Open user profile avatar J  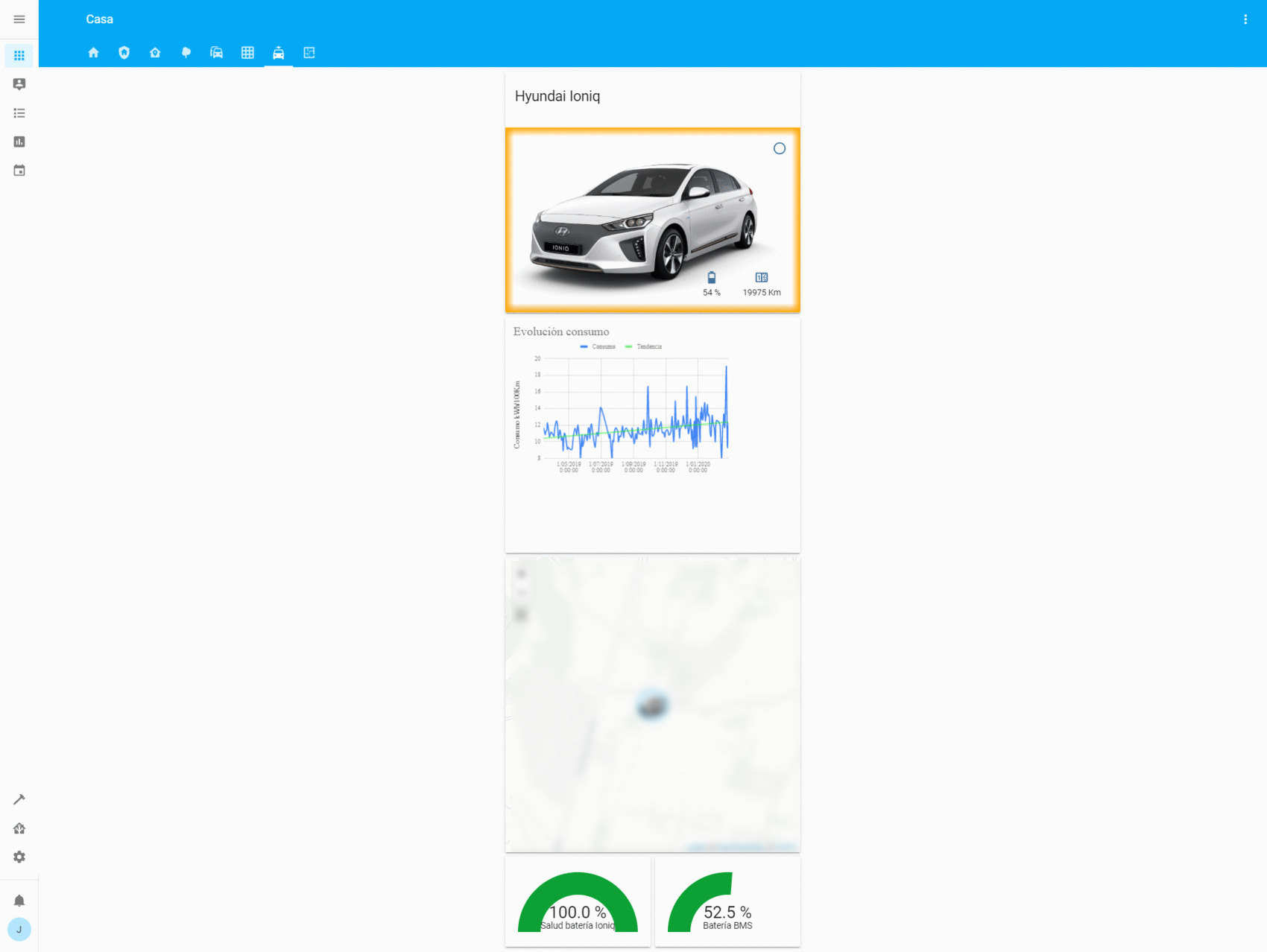click(x=19, y=930)
